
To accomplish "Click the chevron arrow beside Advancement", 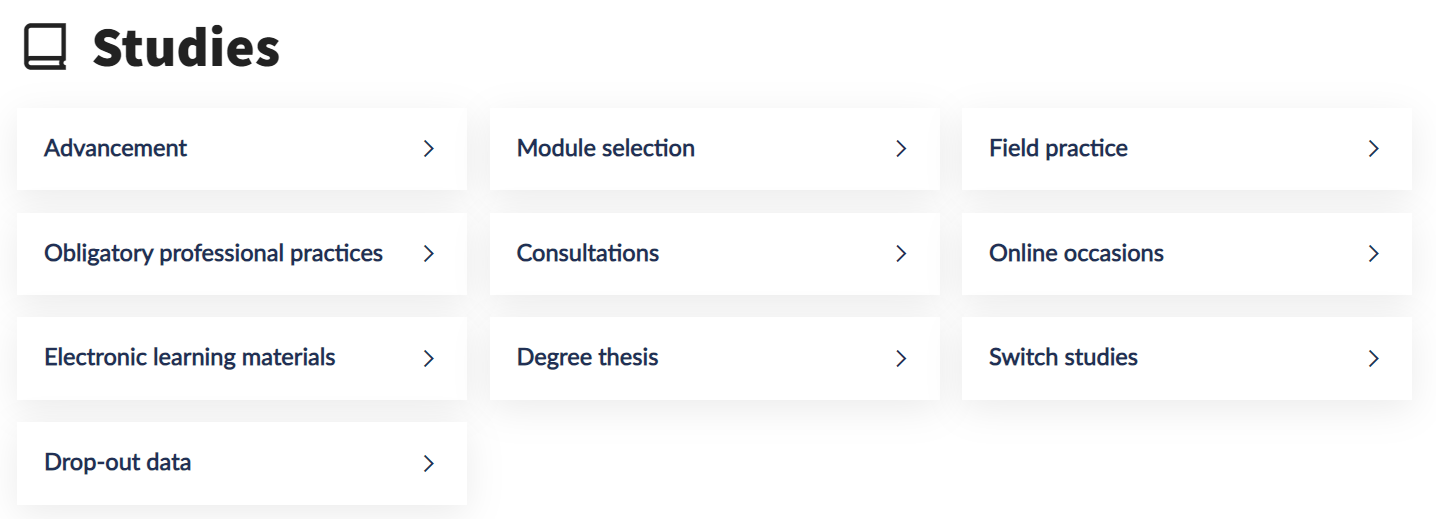I will pos(429,149).
